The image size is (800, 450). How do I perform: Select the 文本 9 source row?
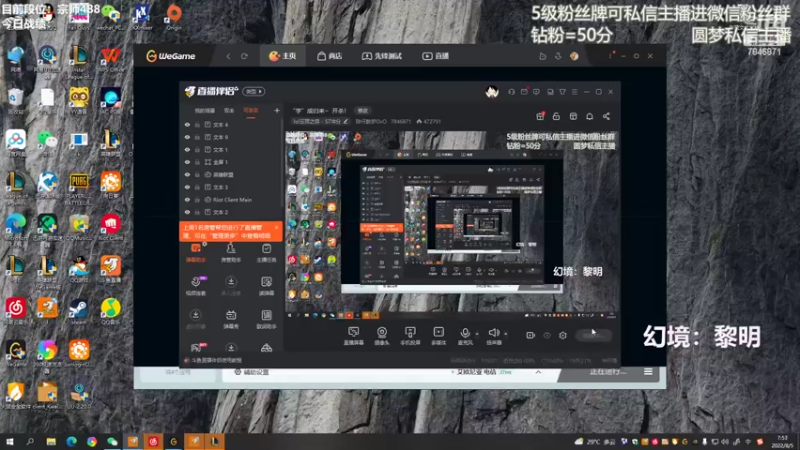[x=232, y=137]
